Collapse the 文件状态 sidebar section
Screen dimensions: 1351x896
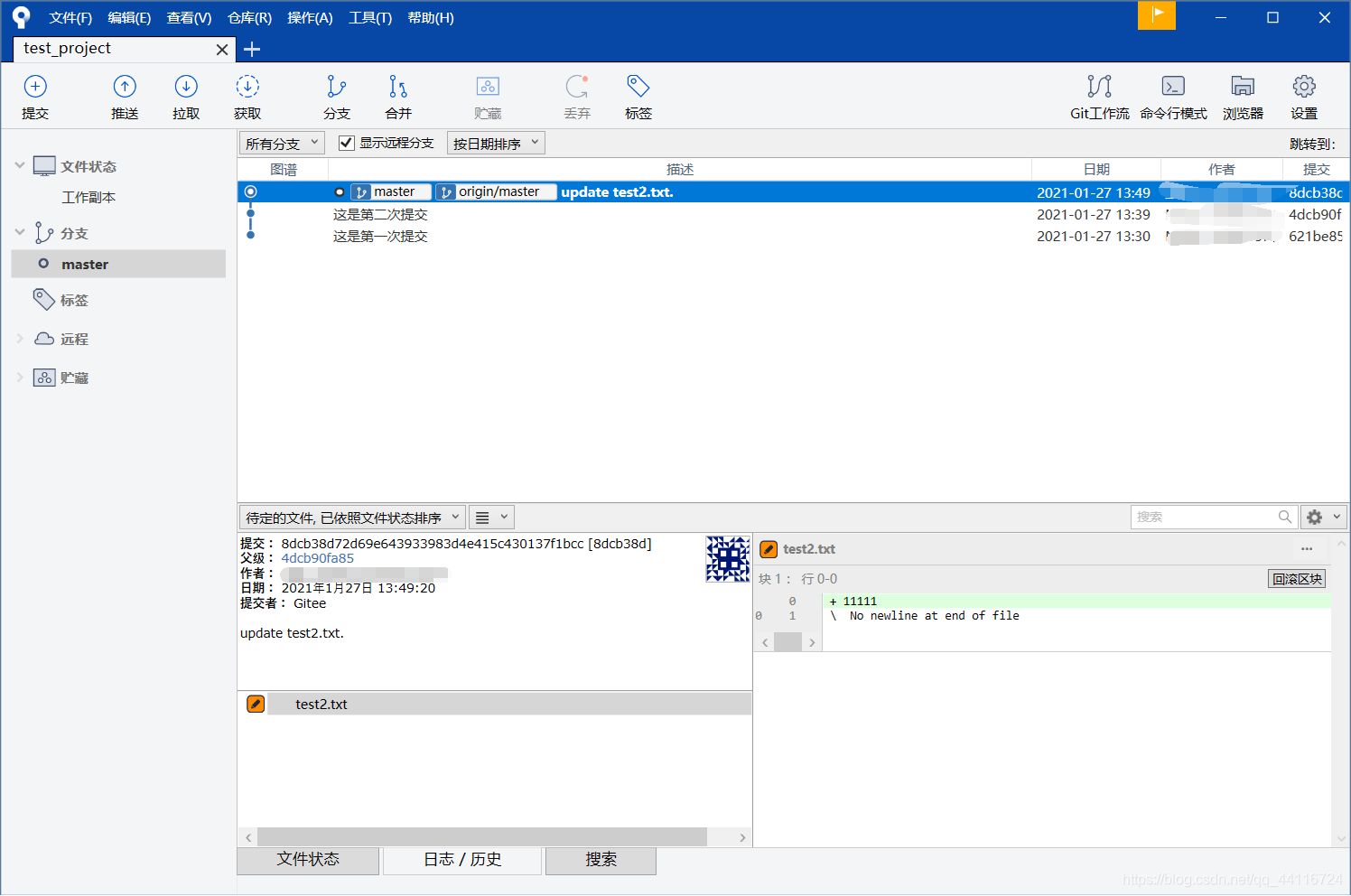(x=20, y=165)
